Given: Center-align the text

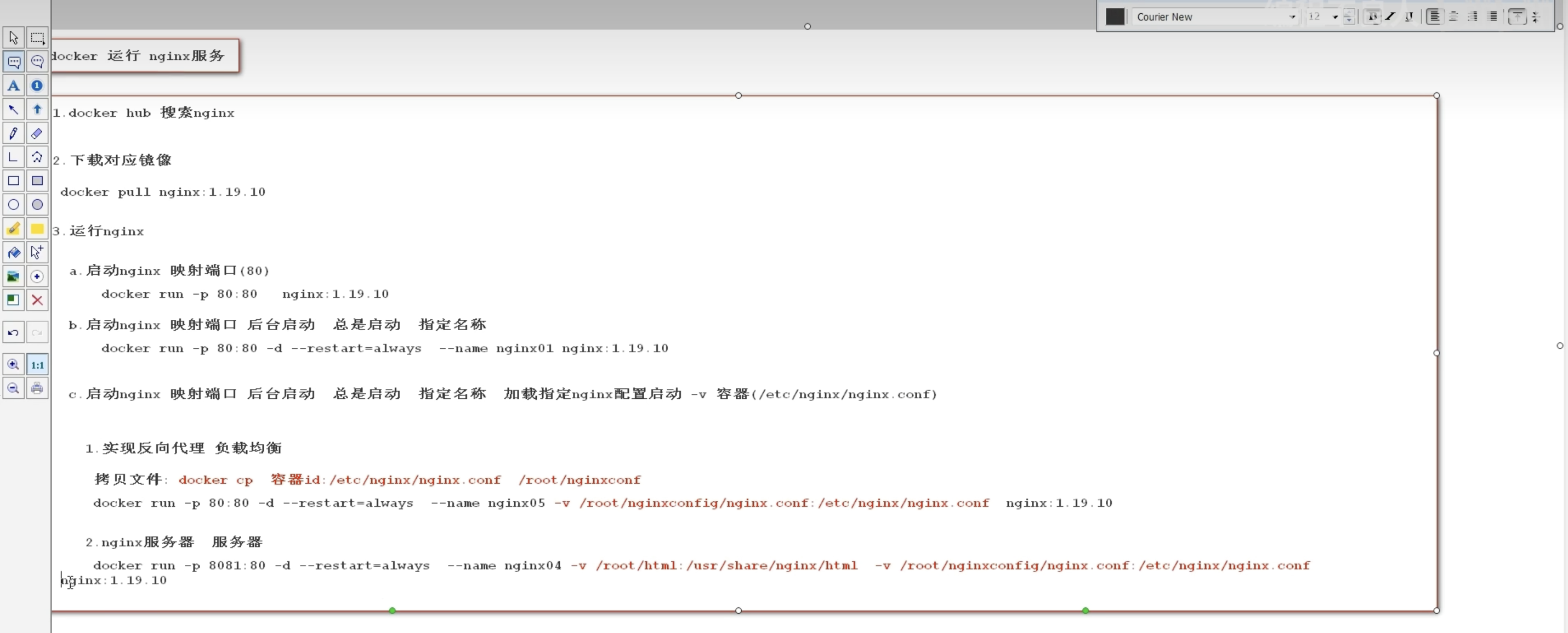Looking at the screenshot, I should point(1453,16).
